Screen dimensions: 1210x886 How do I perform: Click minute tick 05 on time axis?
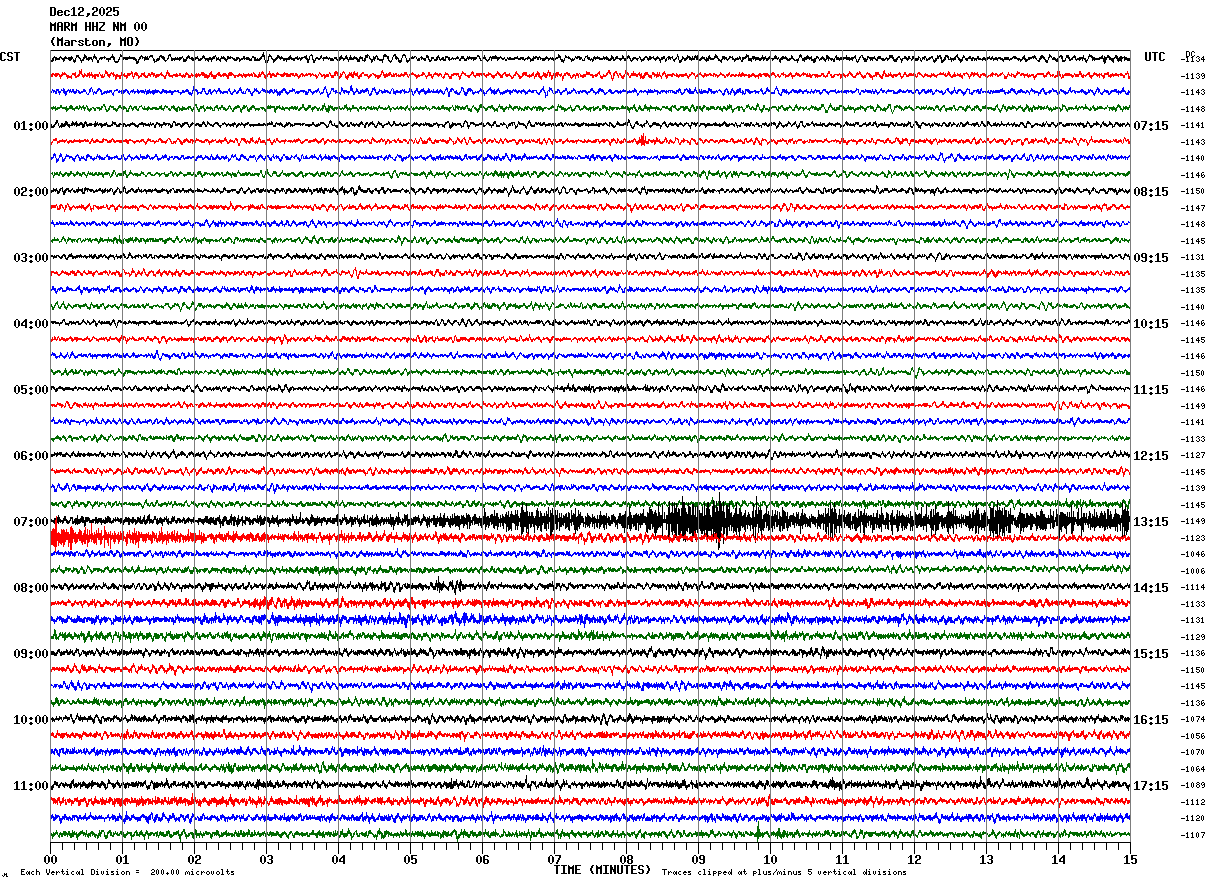coord(410,859)
